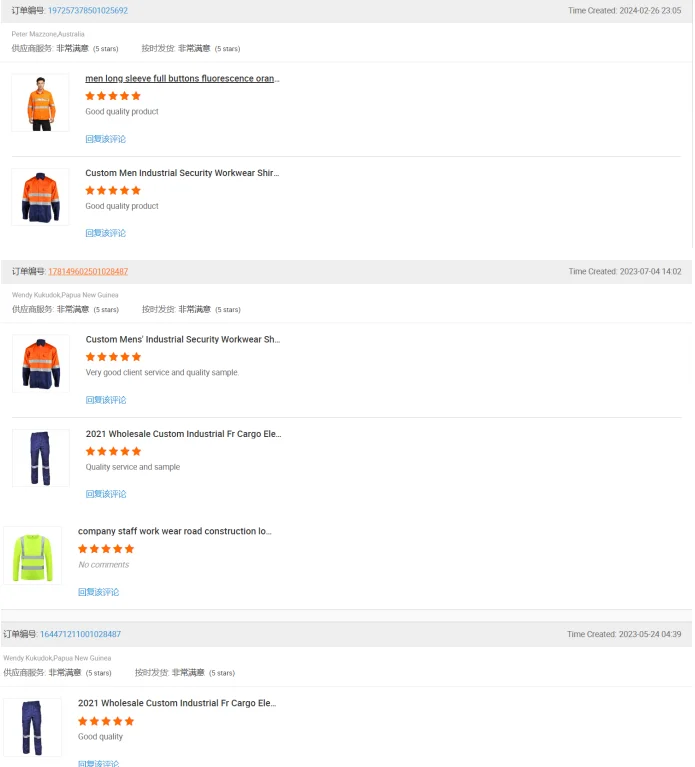Screen dimensions: 695x767
Task: Click the all-orange long sleeve shirt thumbnail
Action: click(x=40, y=102)
